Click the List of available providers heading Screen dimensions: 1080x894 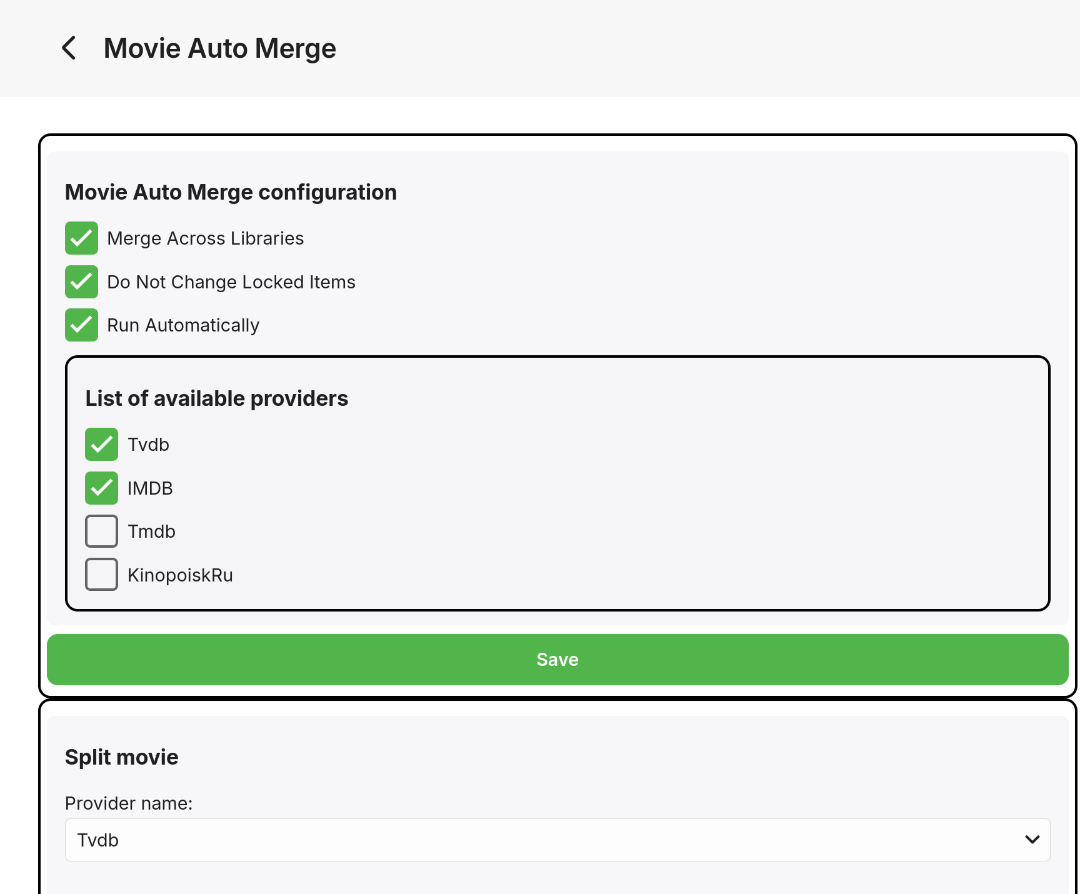[217, 399]
